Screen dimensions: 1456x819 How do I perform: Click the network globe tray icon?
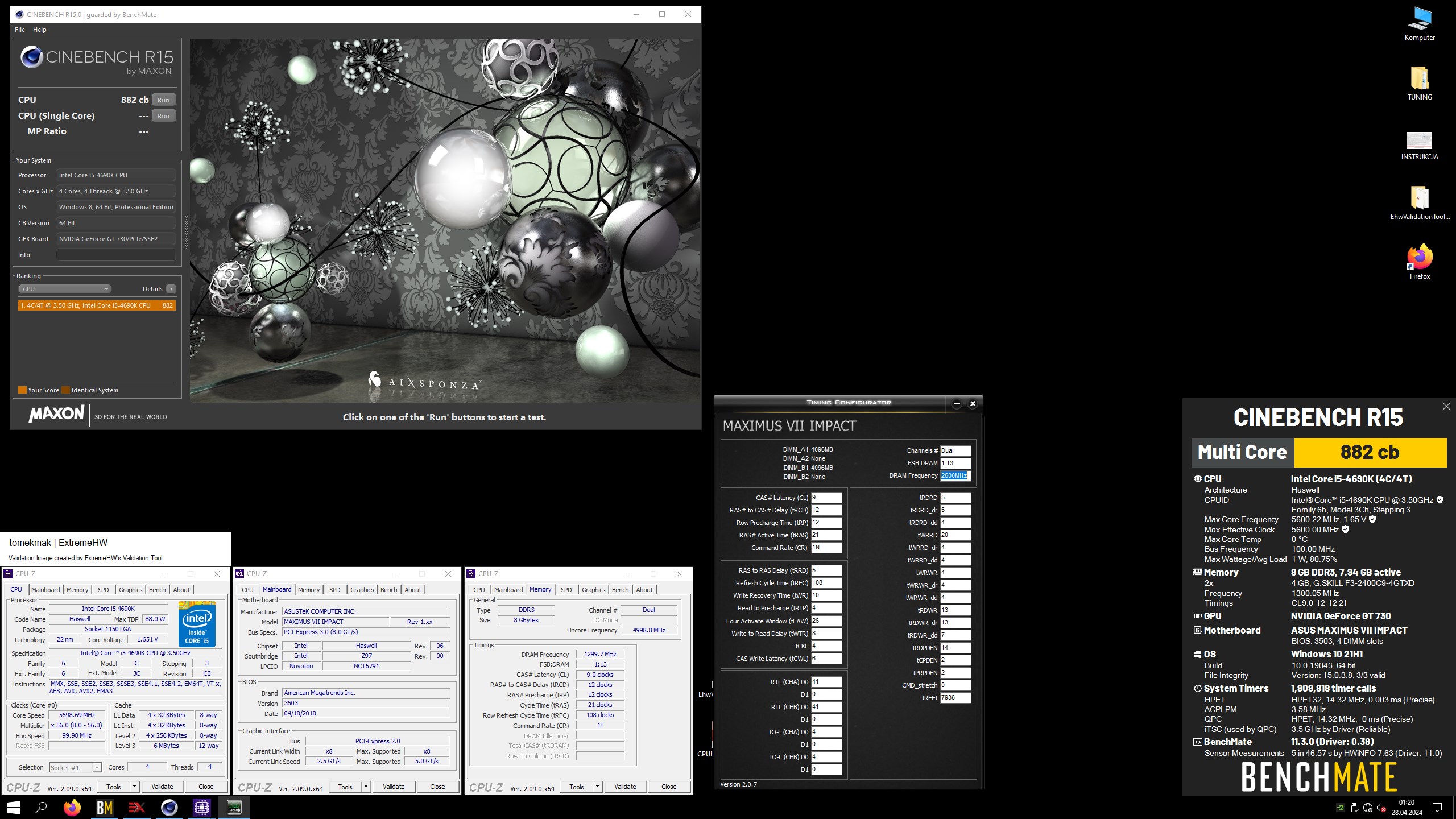pyautogui.click(x=1367, y=808)
